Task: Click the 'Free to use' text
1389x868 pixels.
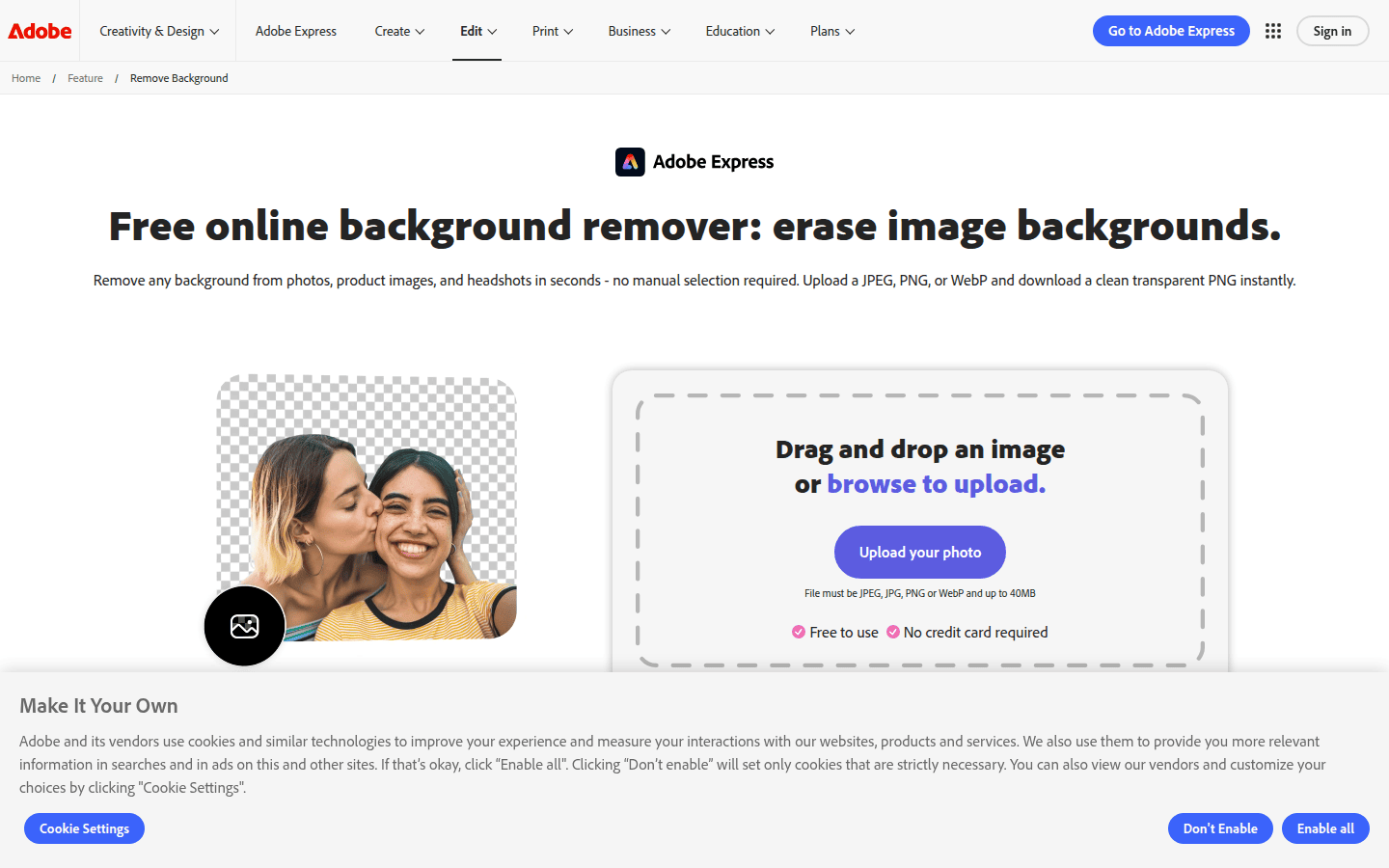Action: point(844,633)
